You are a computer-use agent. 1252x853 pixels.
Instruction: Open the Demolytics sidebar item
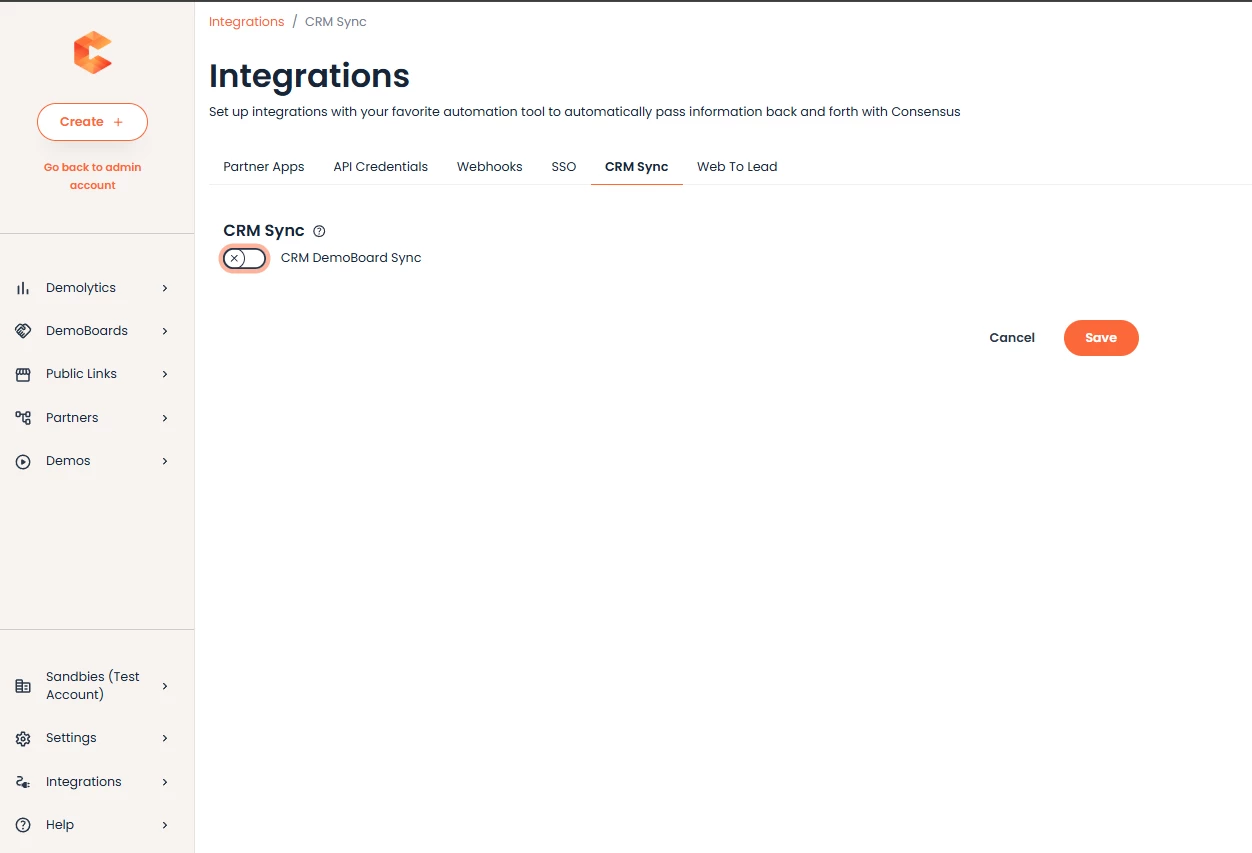81,288
